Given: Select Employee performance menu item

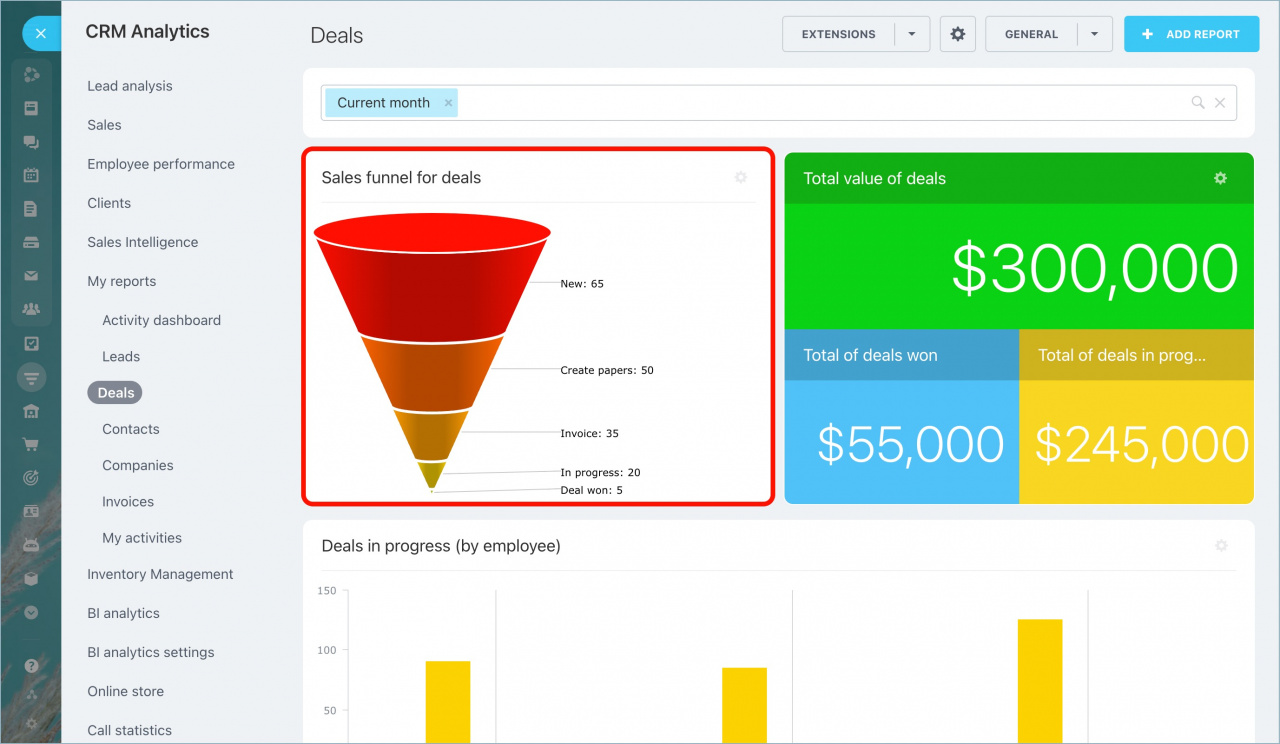Looking at the screenshot, I should point(161,164).
